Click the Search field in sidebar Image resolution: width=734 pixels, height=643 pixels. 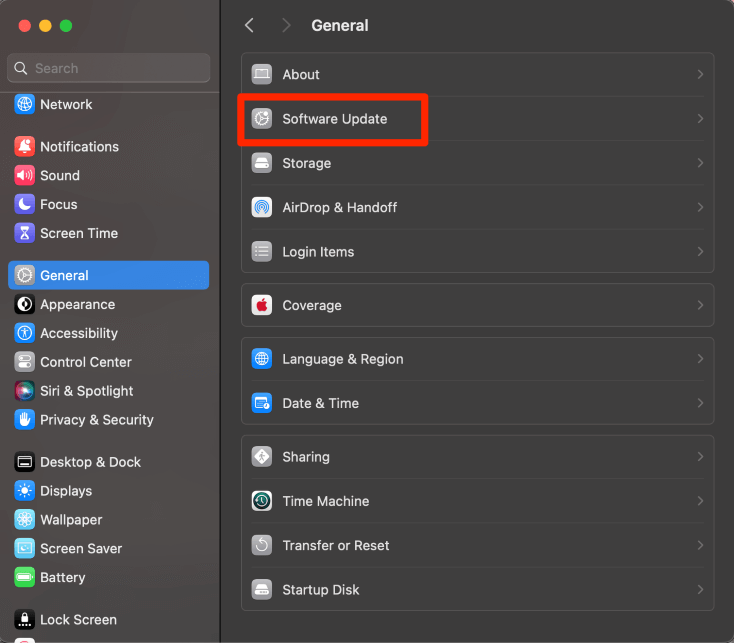pyautogui.click(x=109, y=68)
